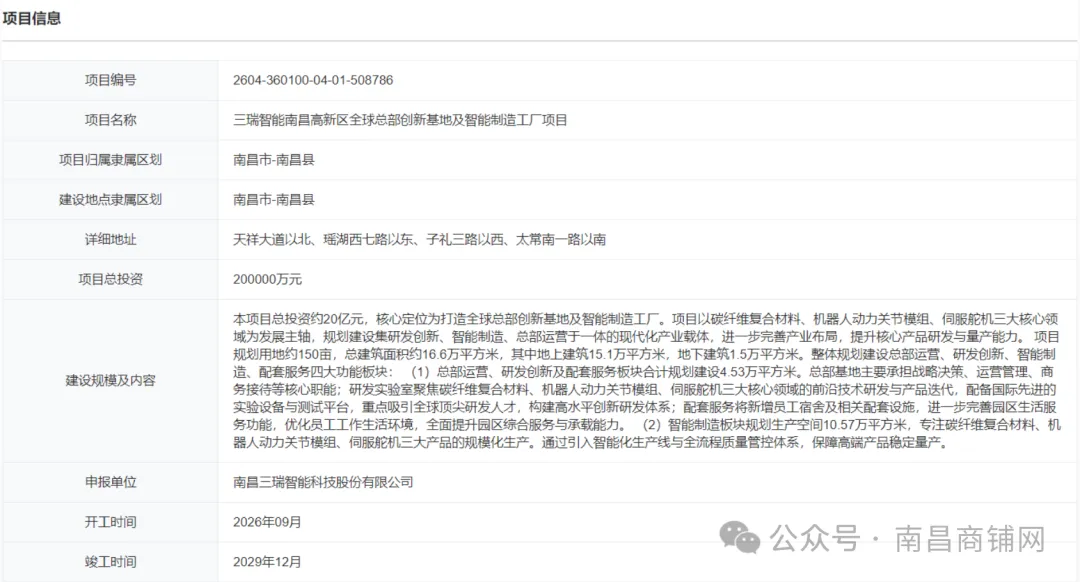
Task: Select completion date 2029年12月
Action: click(267, 562)
